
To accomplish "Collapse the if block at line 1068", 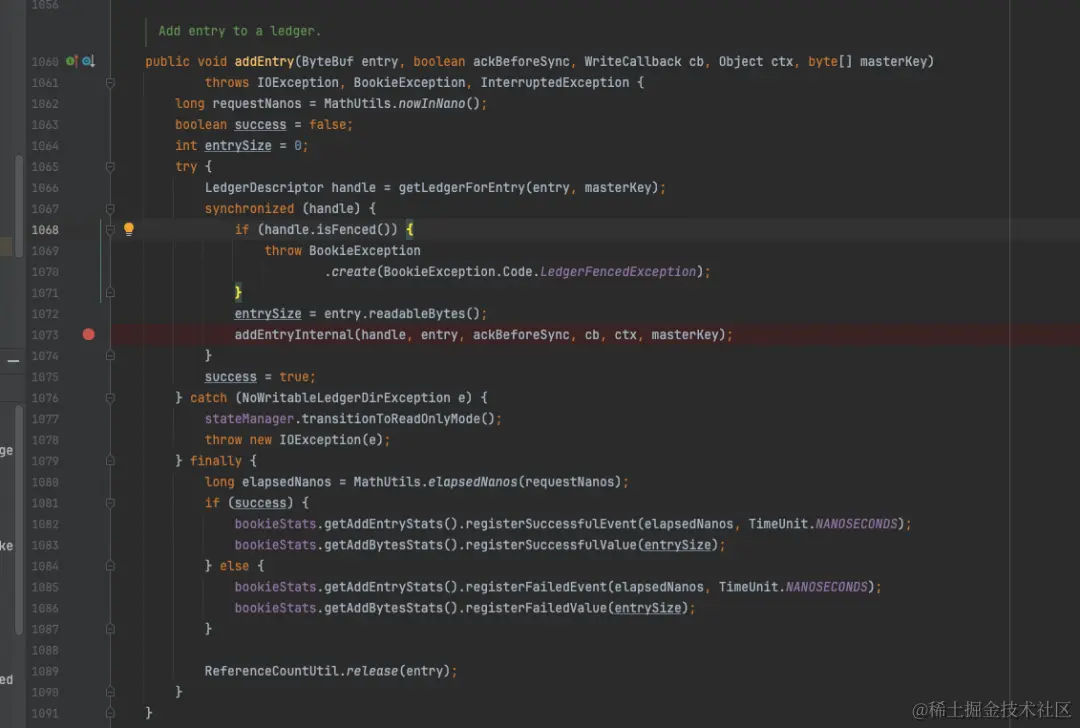I will (110, 229).
